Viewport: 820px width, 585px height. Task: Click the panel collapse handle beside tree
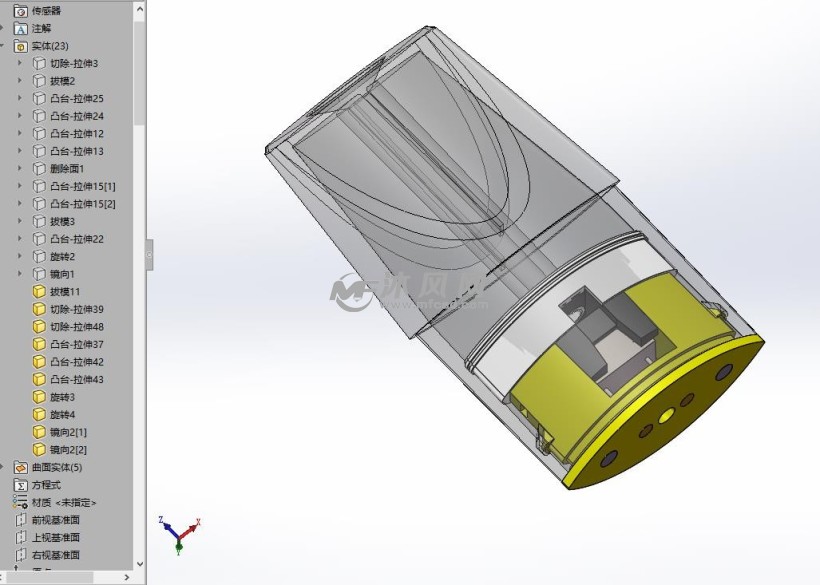[x=150, y=255]
